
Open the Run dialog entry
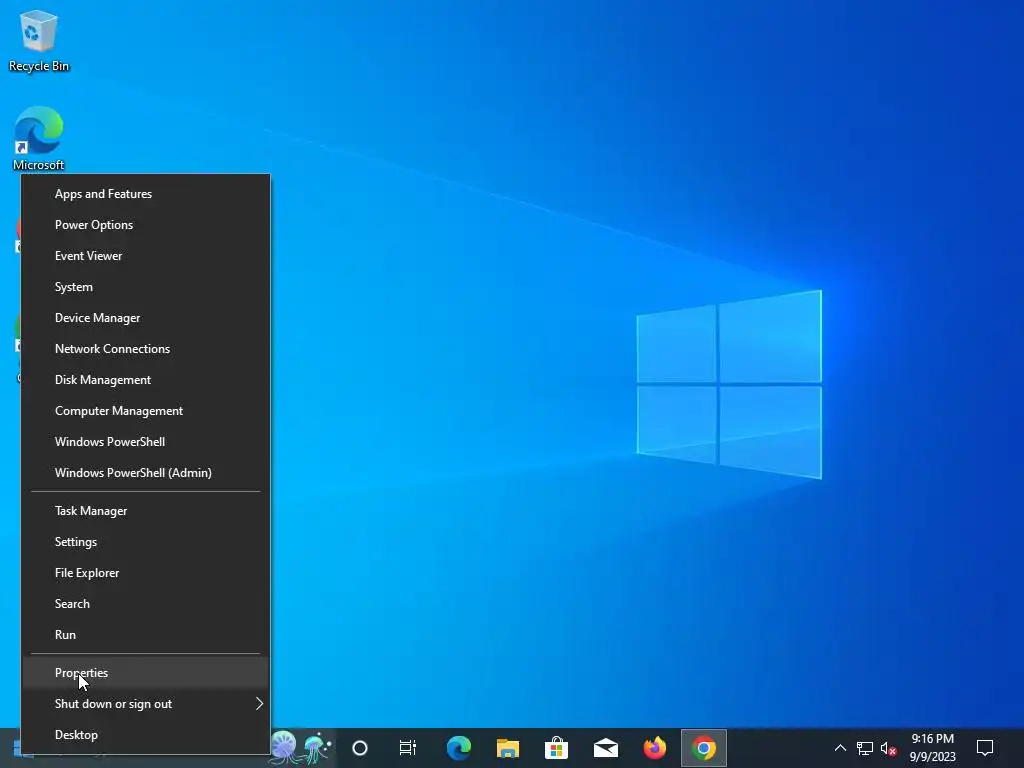[146, 635]
